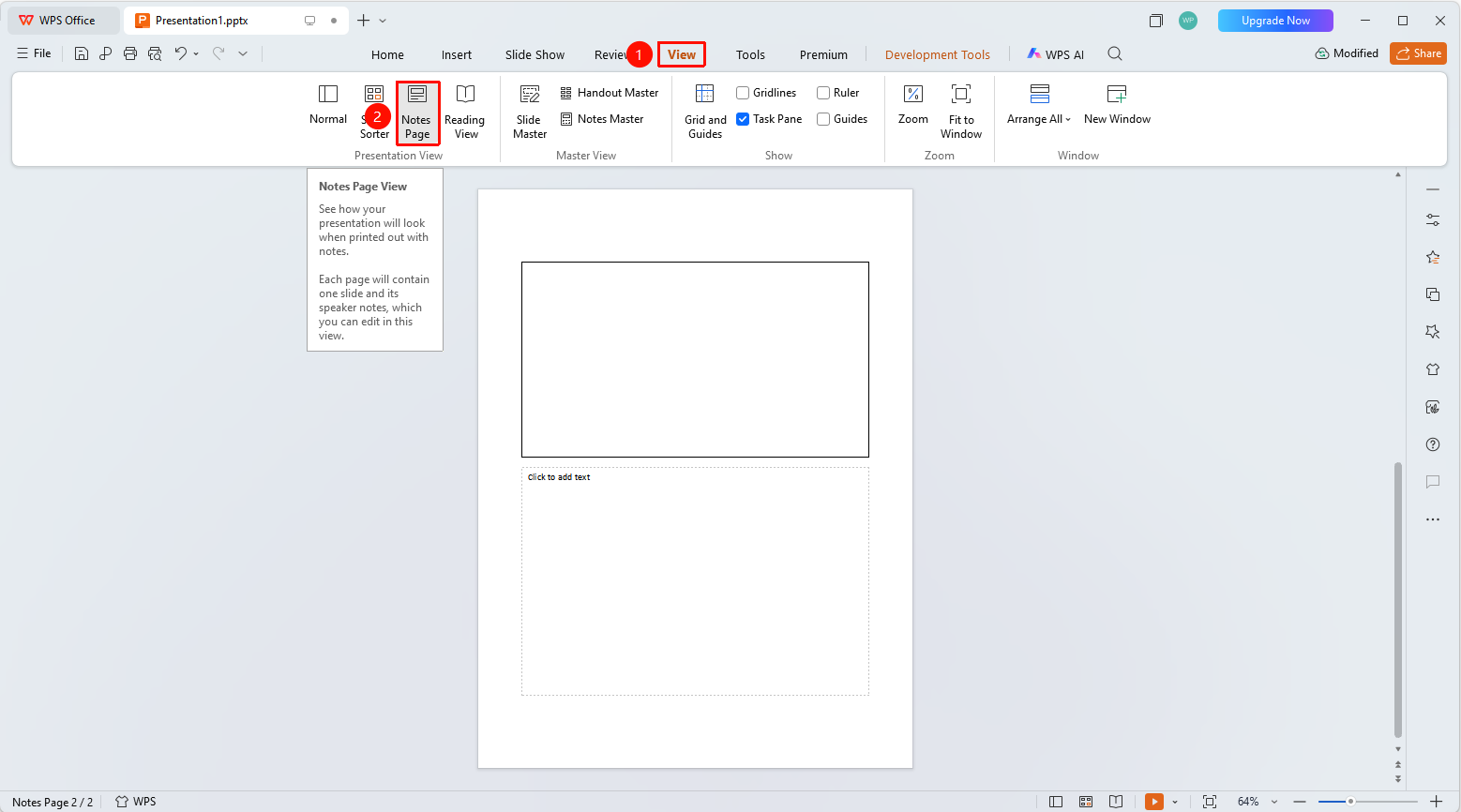Open WPS AI assistant
Viewport: 1461px width, 812px height.
pyautogui.click(x=1056, y=54)
